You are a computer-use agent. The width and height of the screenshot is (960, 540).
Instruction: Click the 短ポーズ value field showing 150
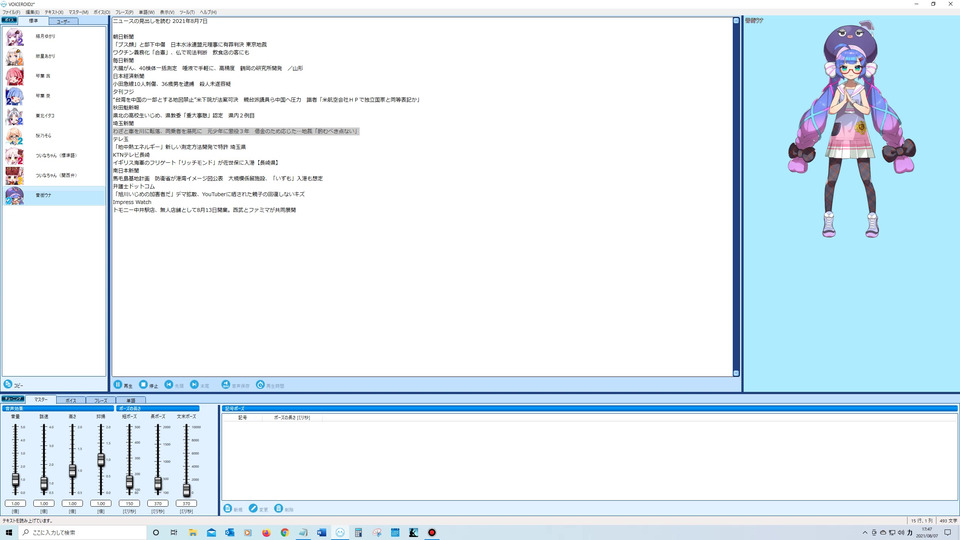tap(129, 503)
